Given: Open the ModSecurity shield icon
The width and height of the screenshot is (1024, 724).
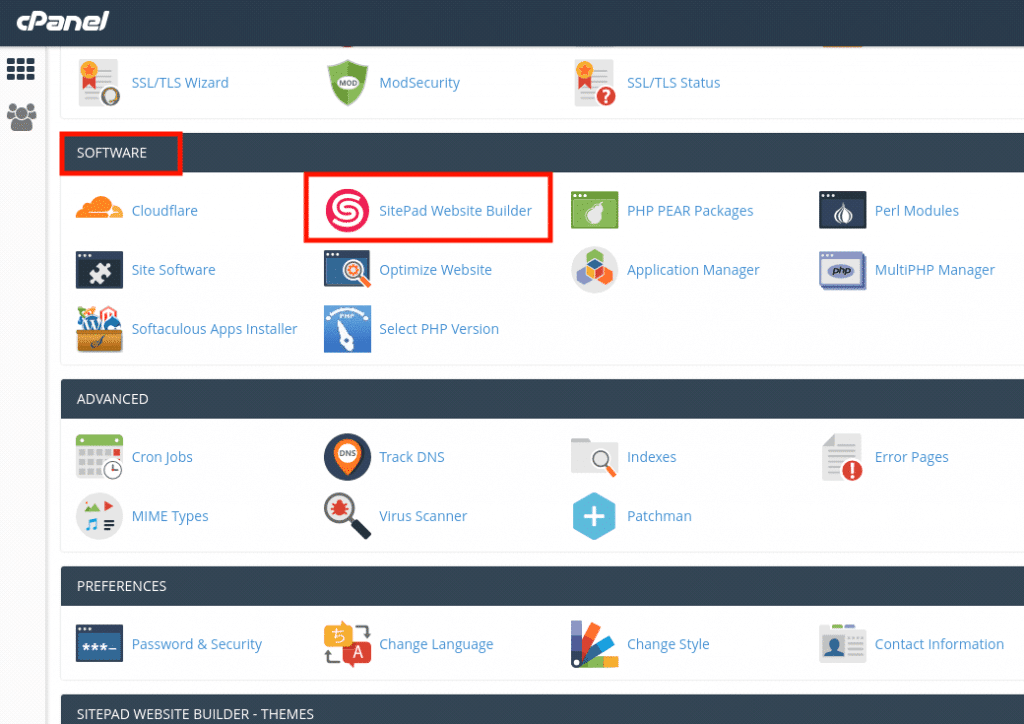Looking at the screenshot, I should pyautogui.click(x=347, y=83).
